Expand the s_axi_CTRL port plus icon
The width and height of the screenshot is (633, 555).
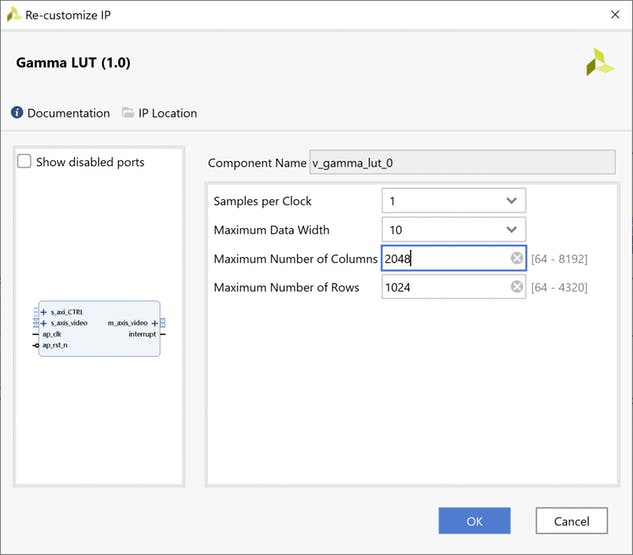click(44, 312)
